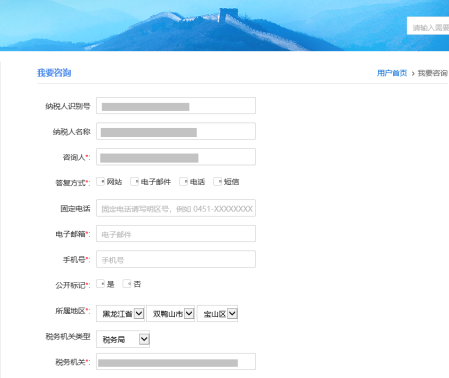The image size is (449, 378).
Task: Open the 双鸭山市 city dropdown
Action: point(171,313)
